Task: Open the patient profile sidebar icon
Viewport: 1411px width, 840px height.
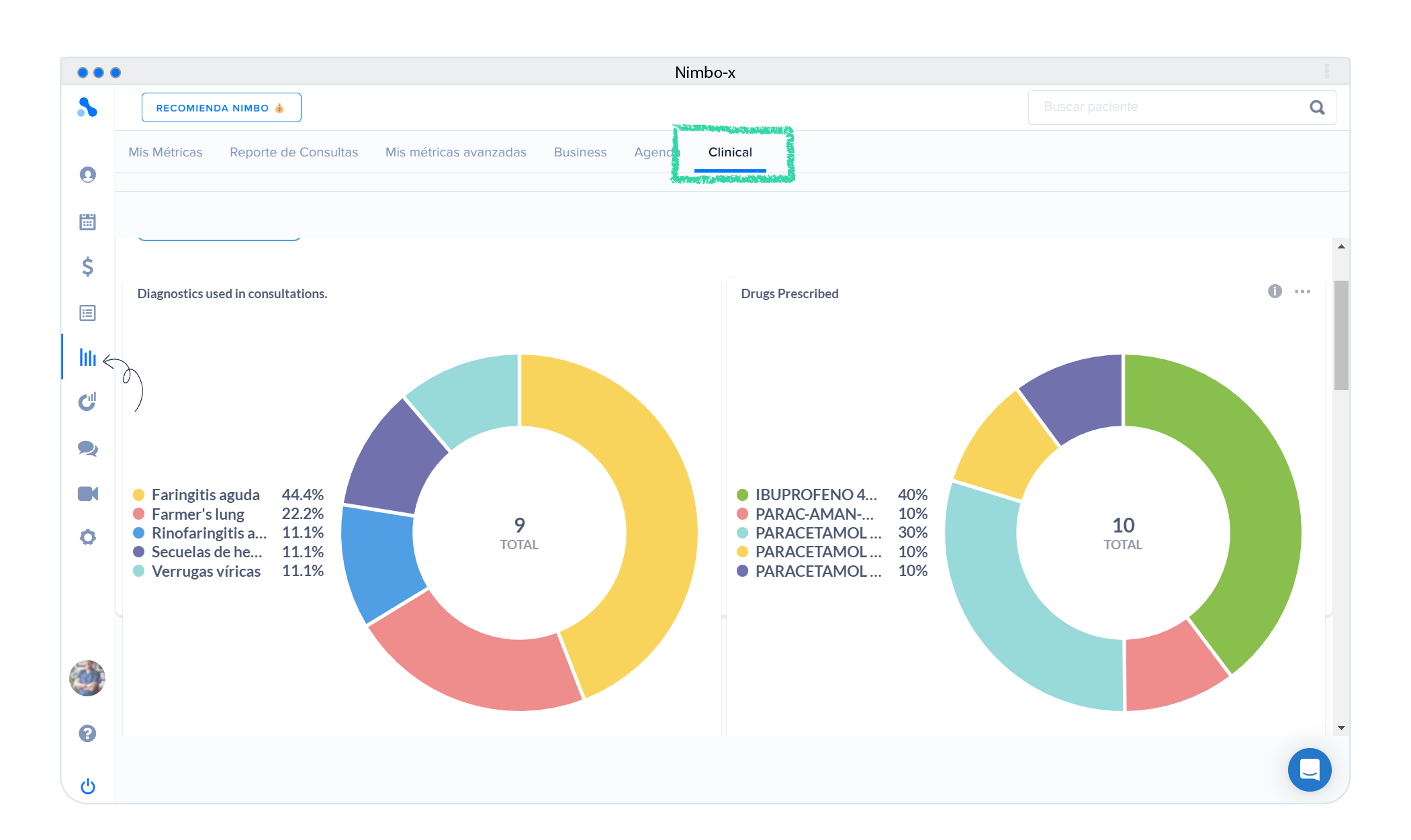Action: click(87, 175)
